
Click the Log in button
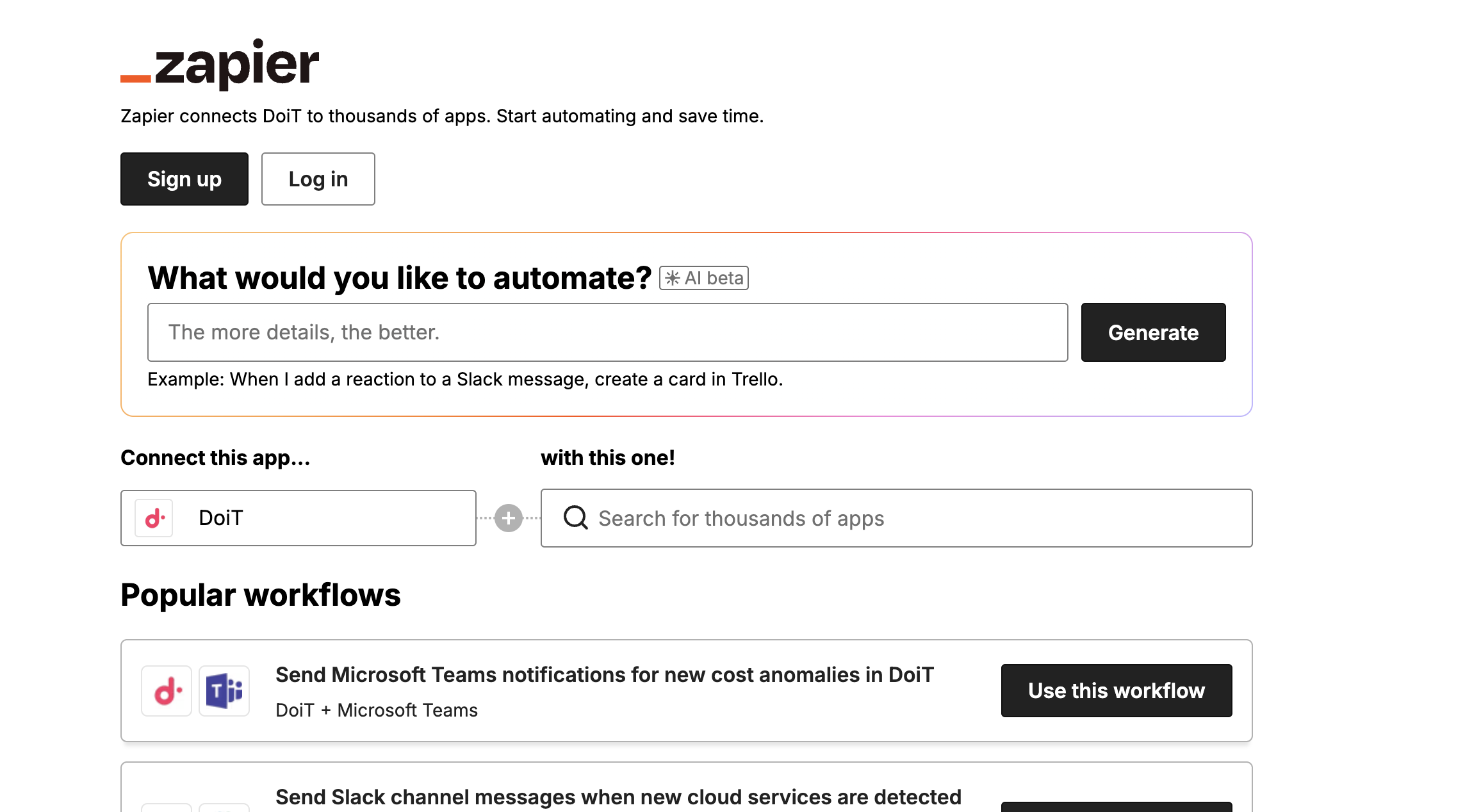click(318, 179)
